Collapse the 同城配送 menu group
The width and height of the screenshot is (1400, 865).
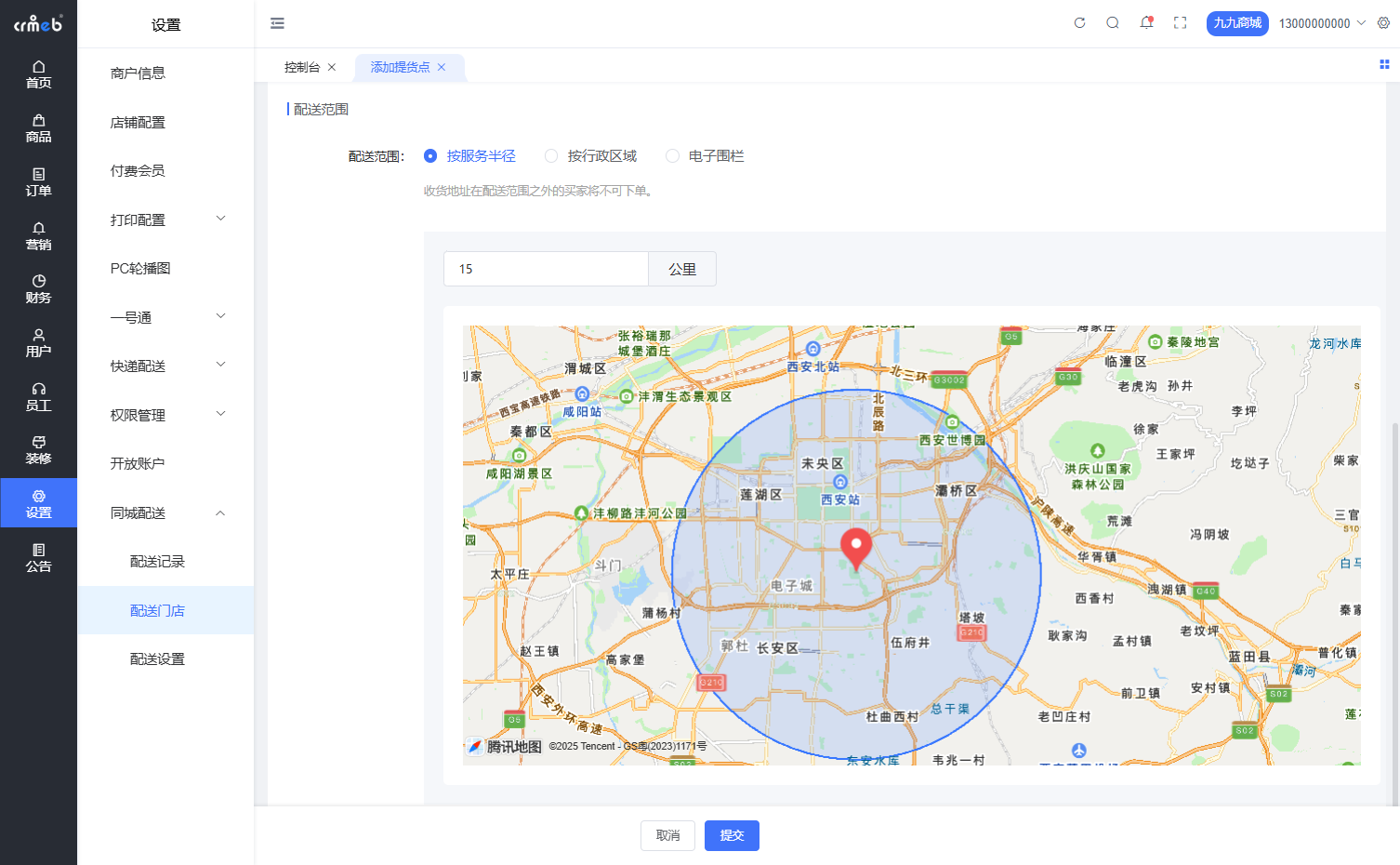click(x=165, y=513)
